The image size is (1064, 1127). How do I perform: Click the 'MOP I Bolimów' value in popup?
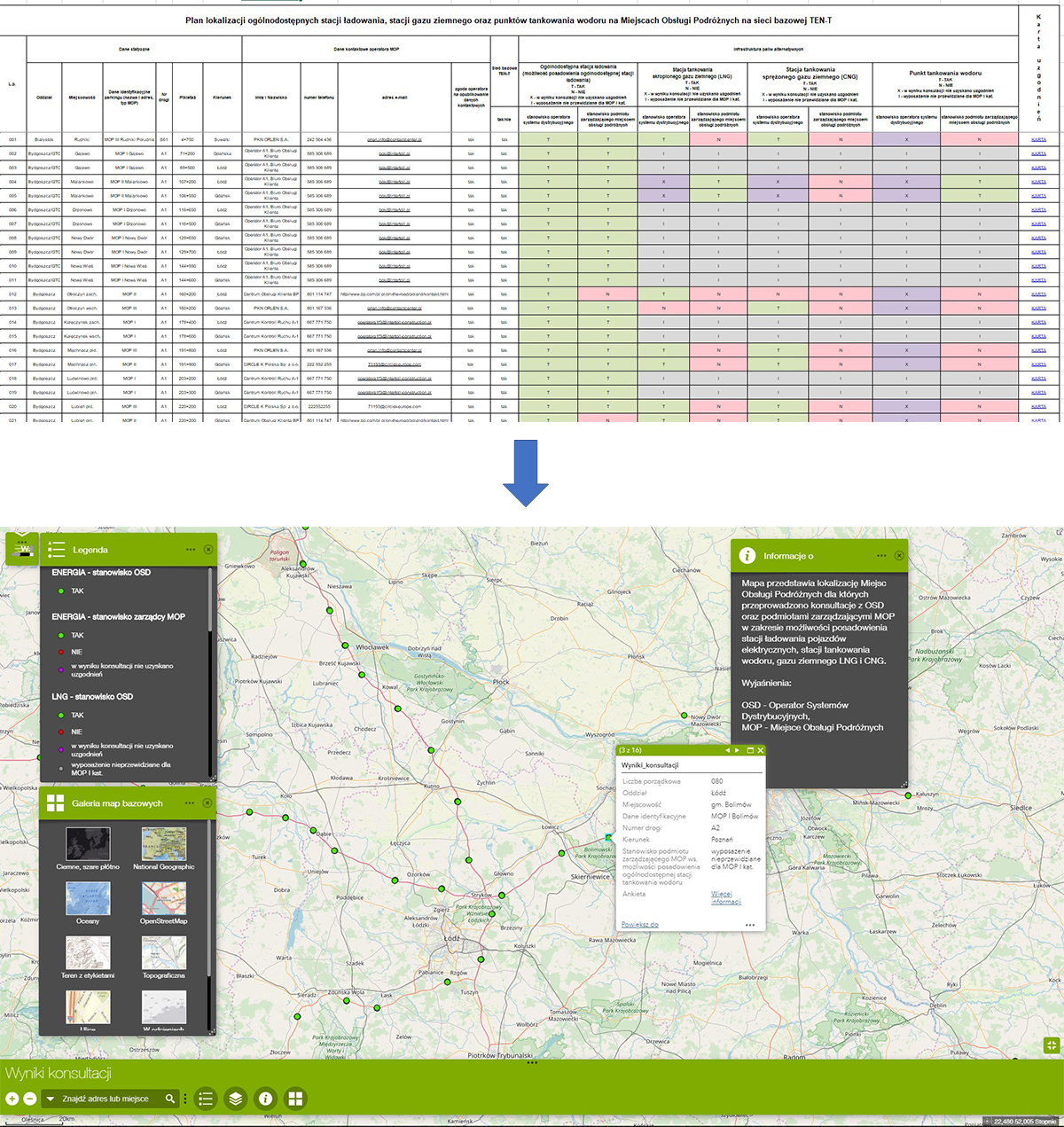pyautogui.click(x=734, y=816)
